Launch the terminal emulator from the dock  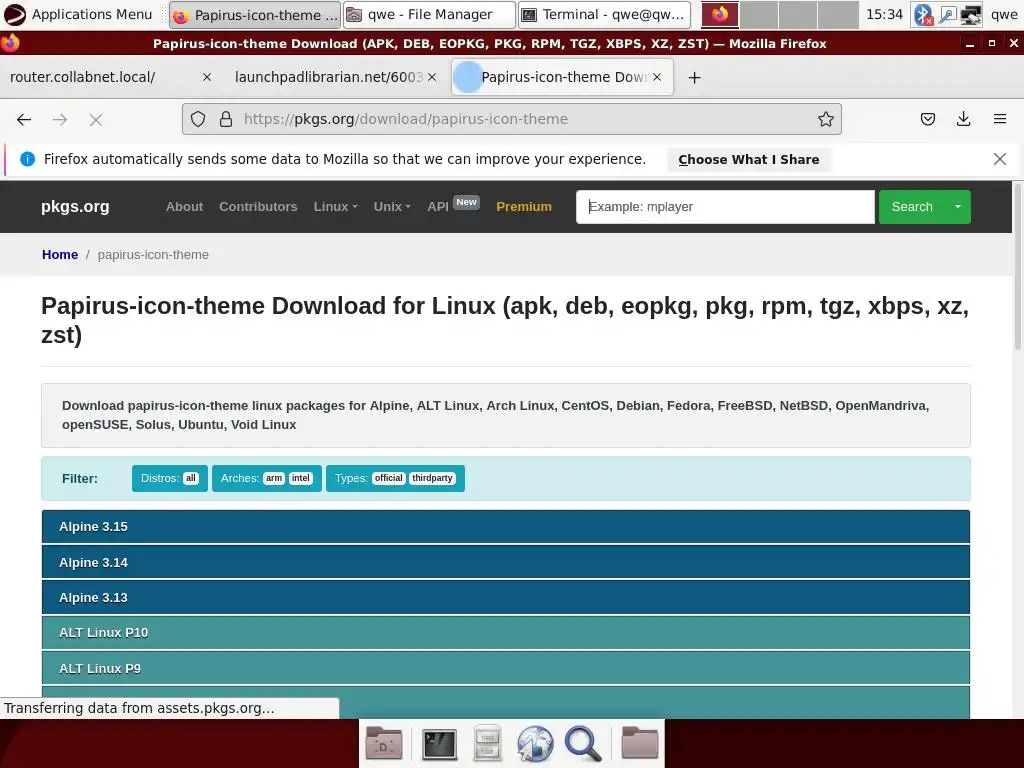(439, 744)
